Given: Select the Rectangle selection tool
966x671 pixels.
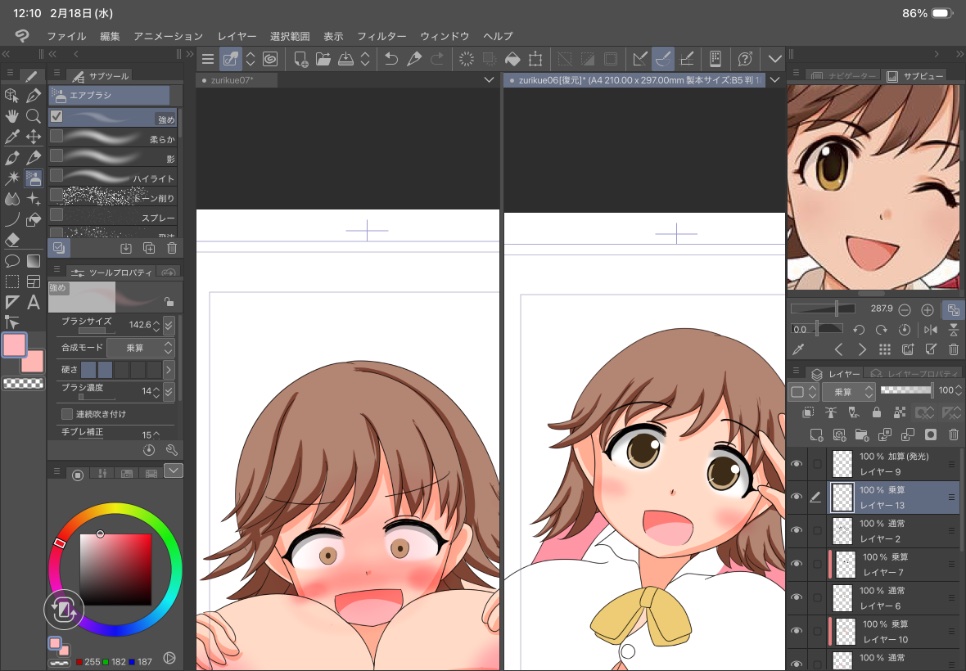Looking at the screenshot, I should (12, 282).
